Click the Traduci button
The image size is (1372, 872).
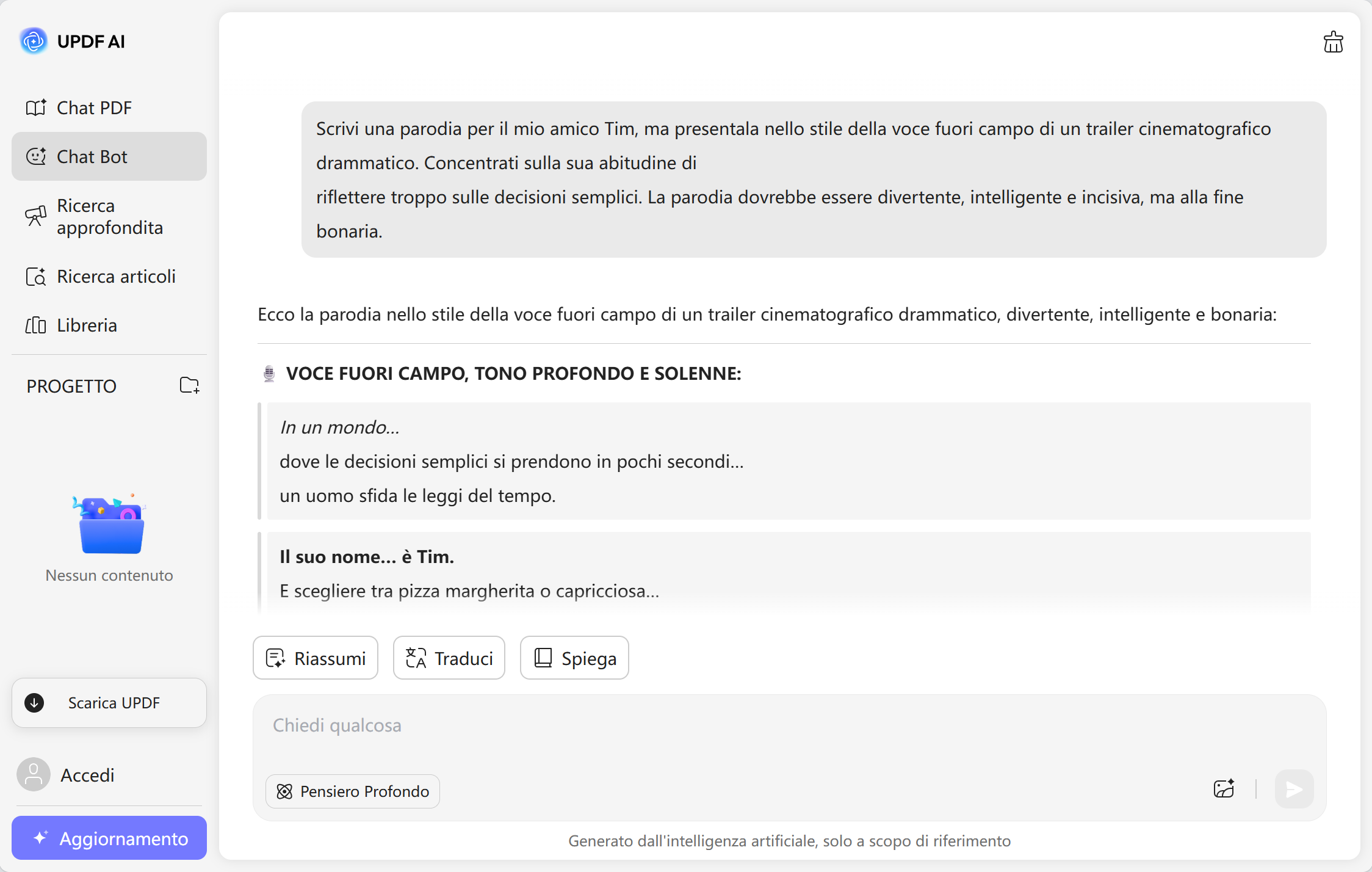[449, 658]
